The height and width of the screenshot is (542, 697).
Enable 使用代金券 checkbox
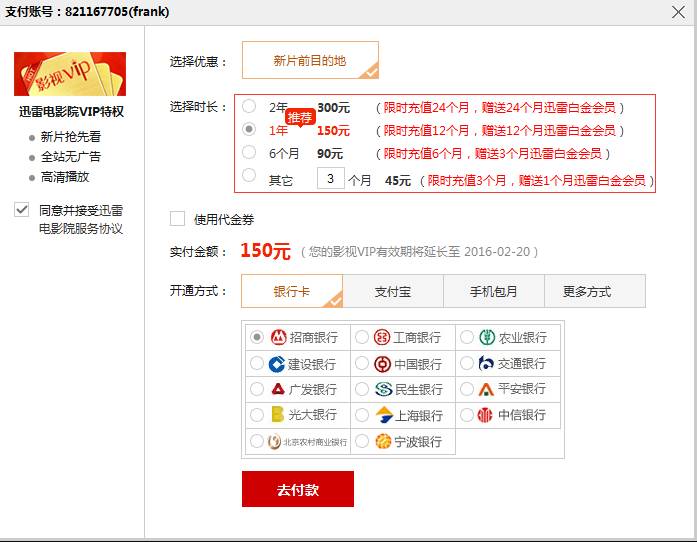[x=177, y=218]
